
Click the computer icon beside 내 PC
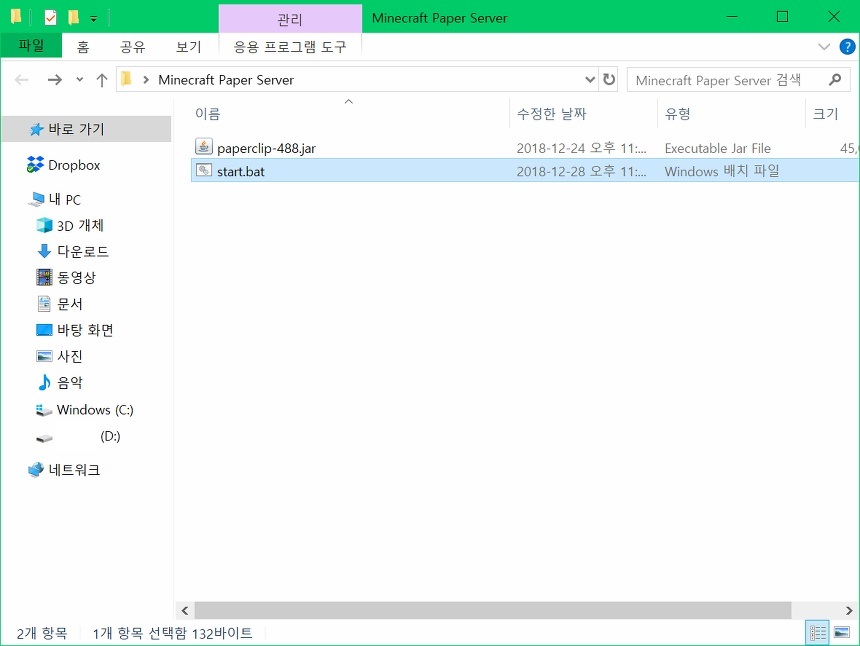point(36,199)
